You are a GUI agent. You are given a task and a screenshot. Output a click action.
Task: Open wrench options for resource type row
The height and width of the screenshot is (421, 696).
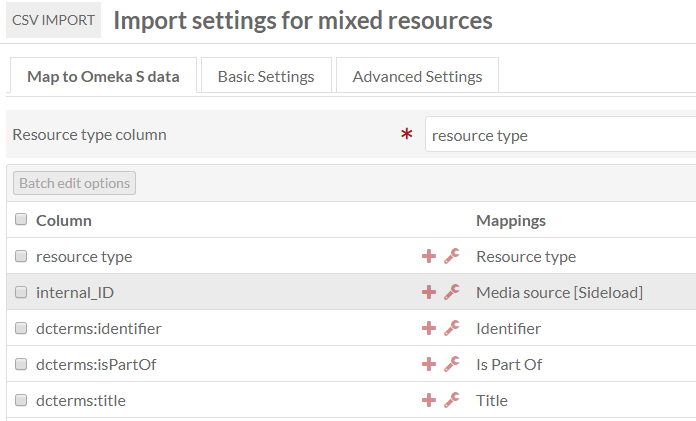[452, 256]
